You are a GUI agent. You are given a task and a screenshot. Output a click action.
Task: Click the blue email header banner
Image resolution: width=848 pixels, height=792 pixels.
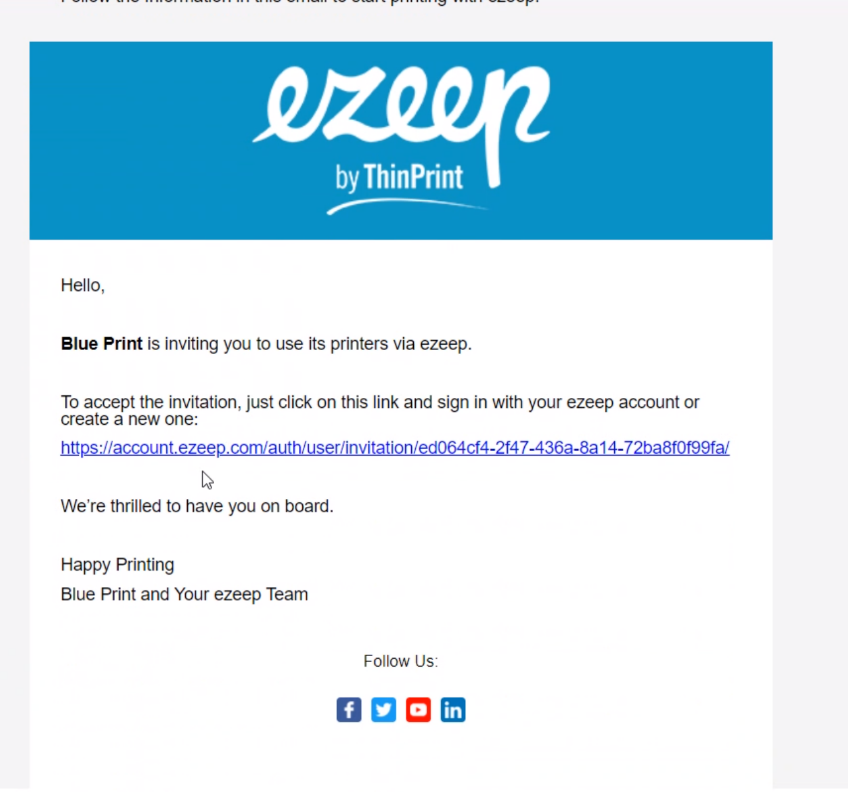[x=400, y=140]
